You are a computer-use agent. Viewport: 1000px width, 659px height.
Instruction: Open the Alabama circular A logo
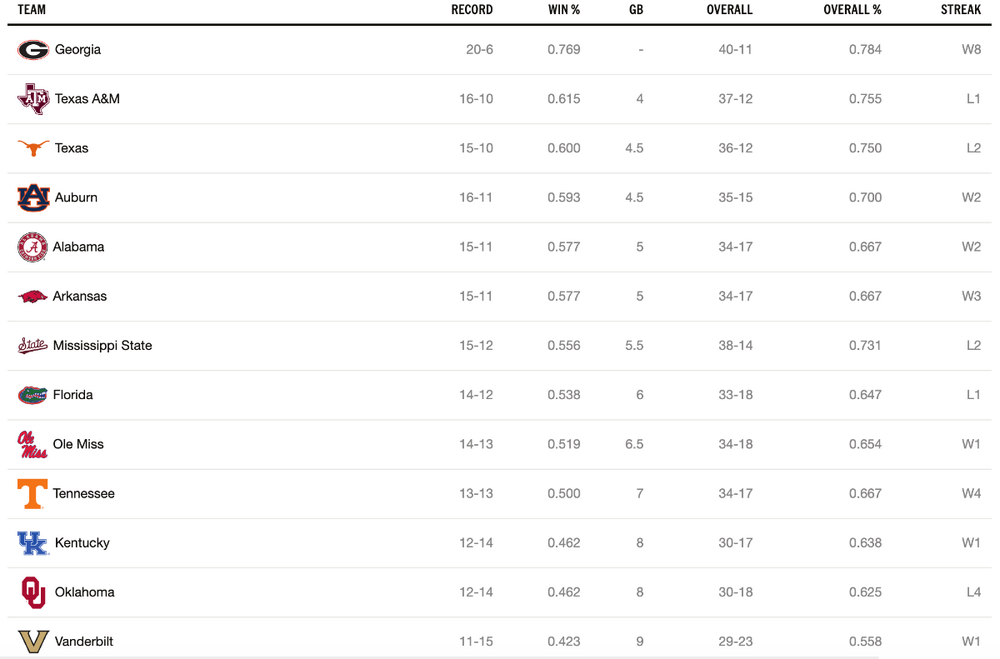tap(33, 247)
